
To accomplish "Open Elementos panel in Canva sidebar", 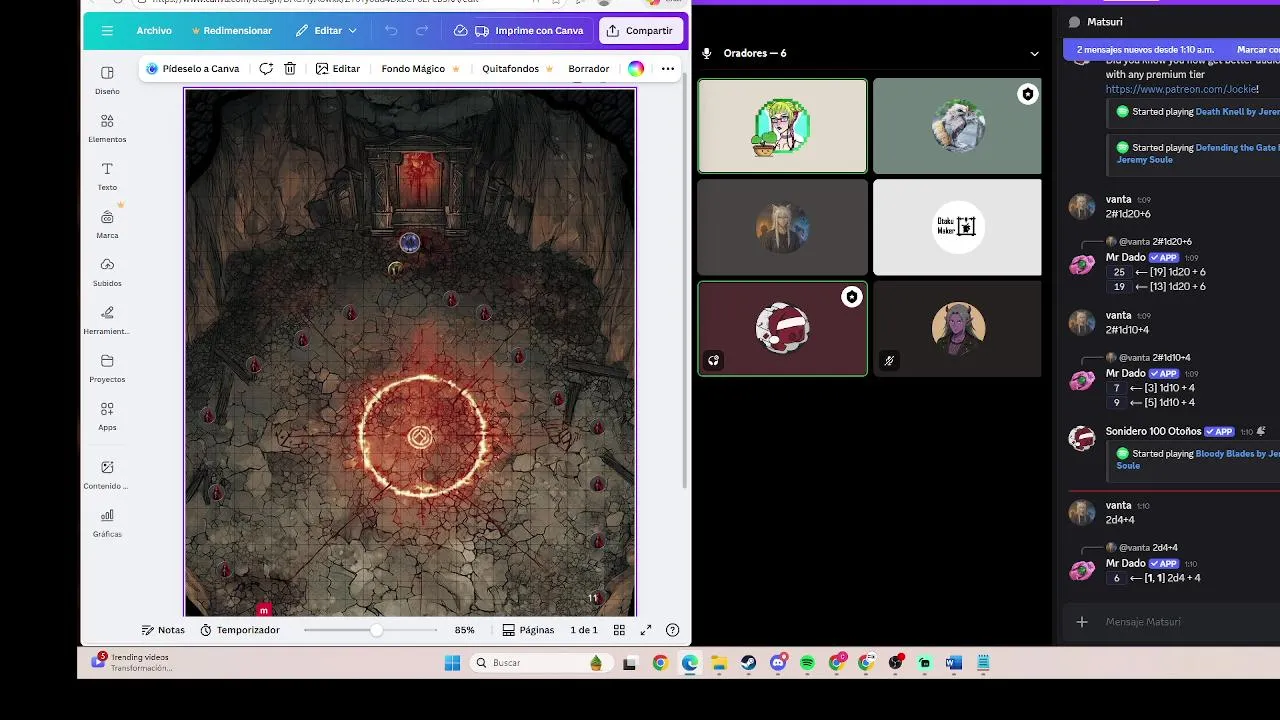I will [107, 128].
